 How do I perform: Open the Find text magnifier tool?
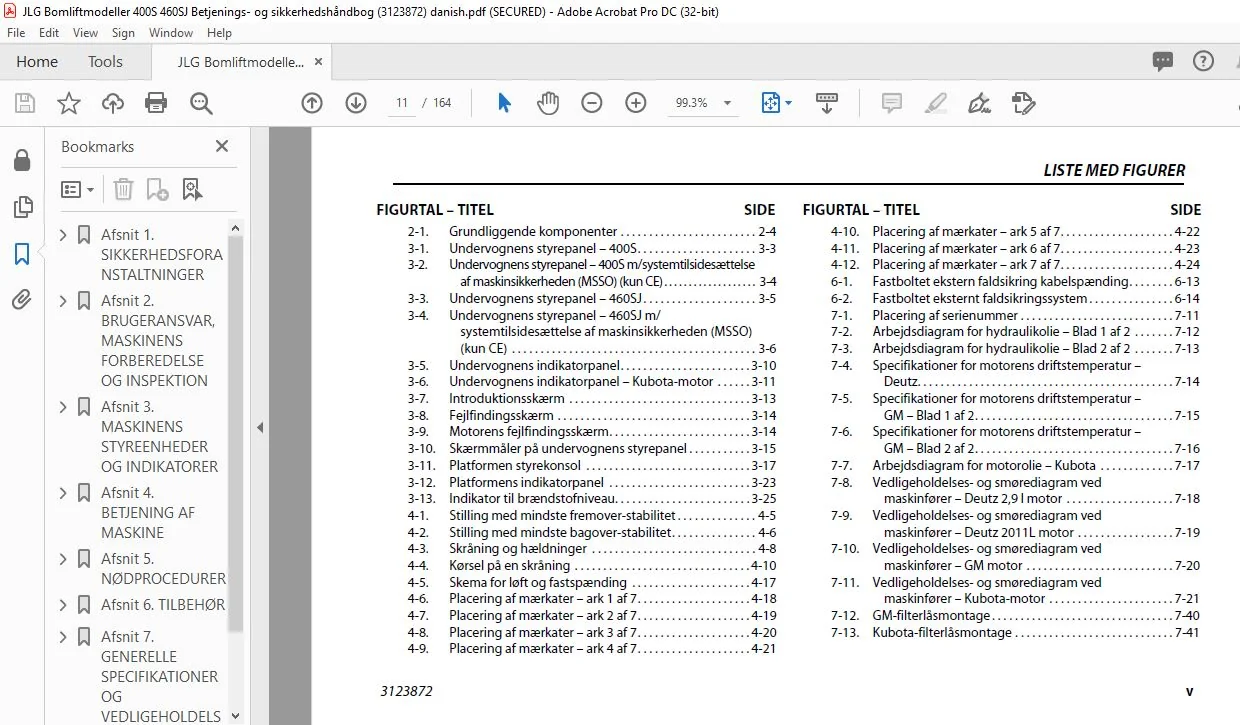201,103
